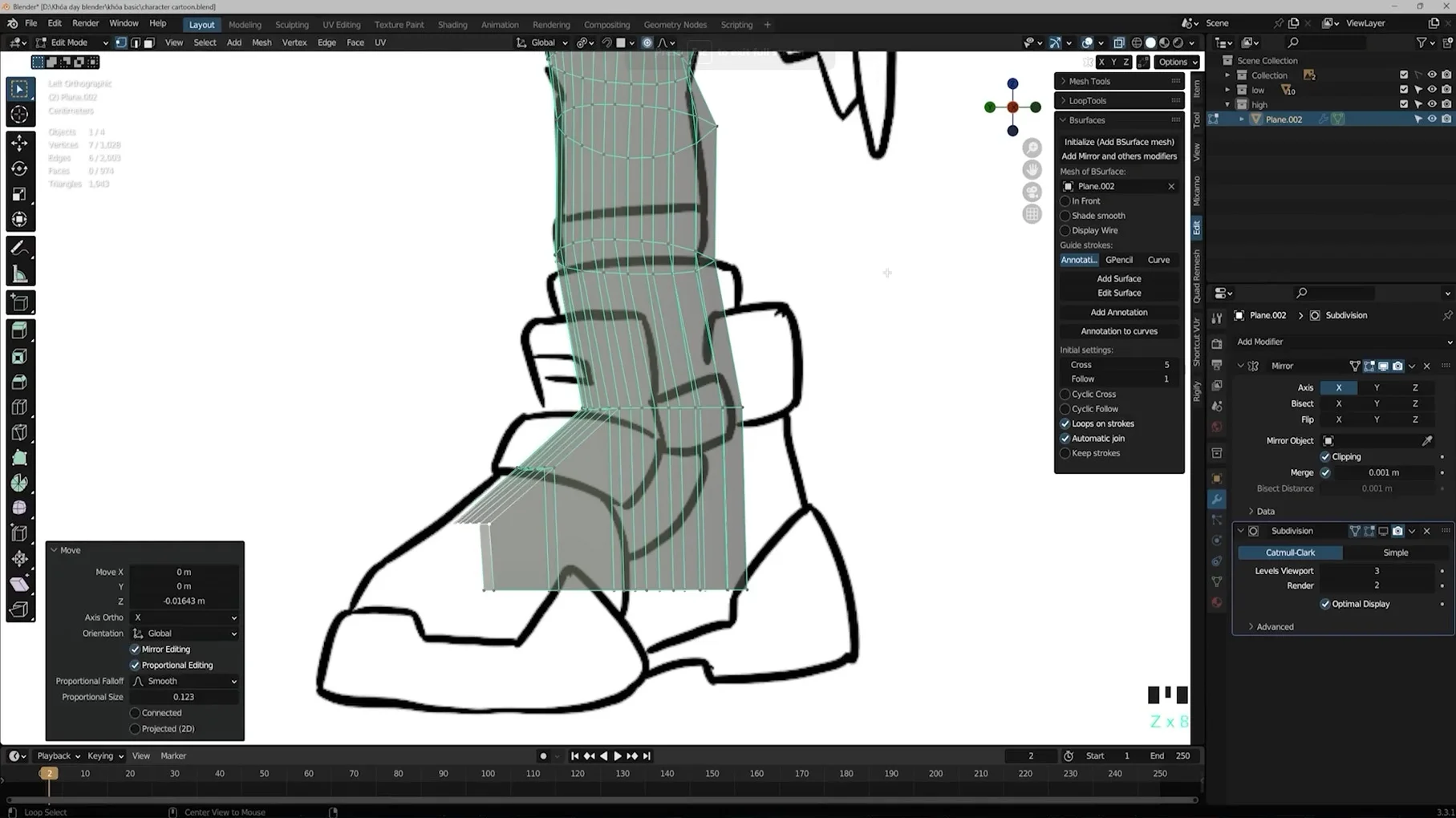Click the pan view hand icon
The width and height of the screenshot is (1456, 818).
tap(1032, 170)
